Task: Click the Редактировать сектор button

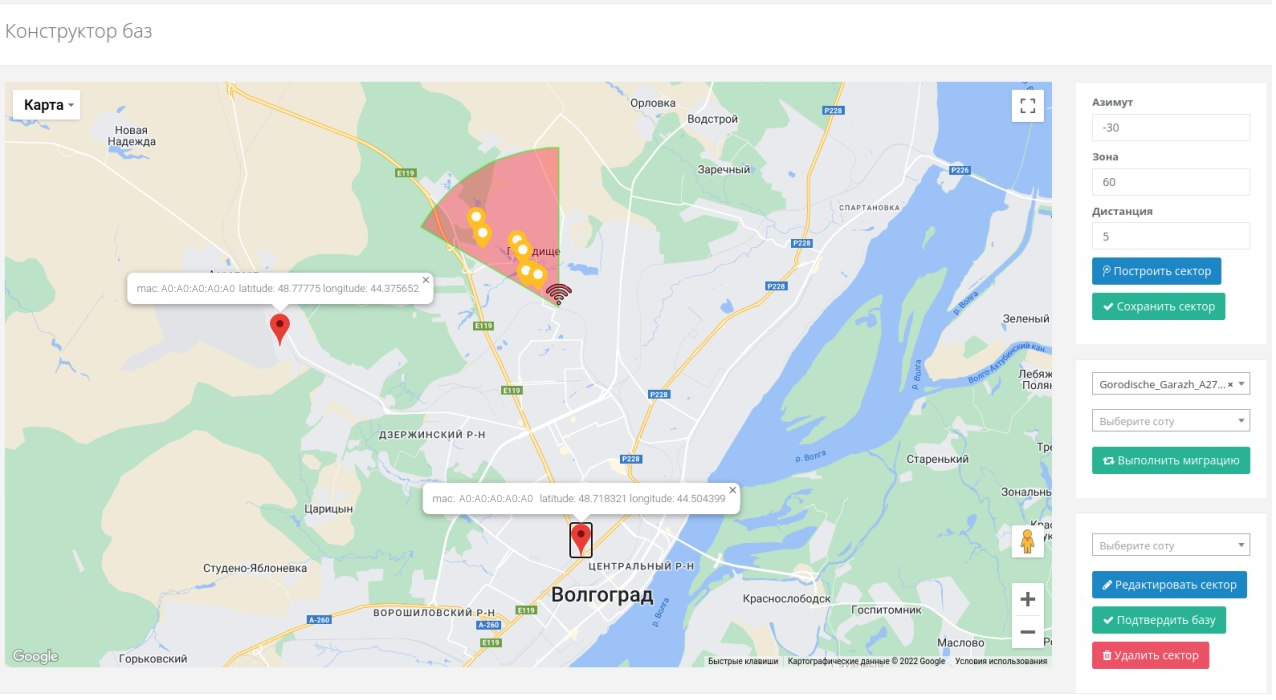Action: 1169,585
